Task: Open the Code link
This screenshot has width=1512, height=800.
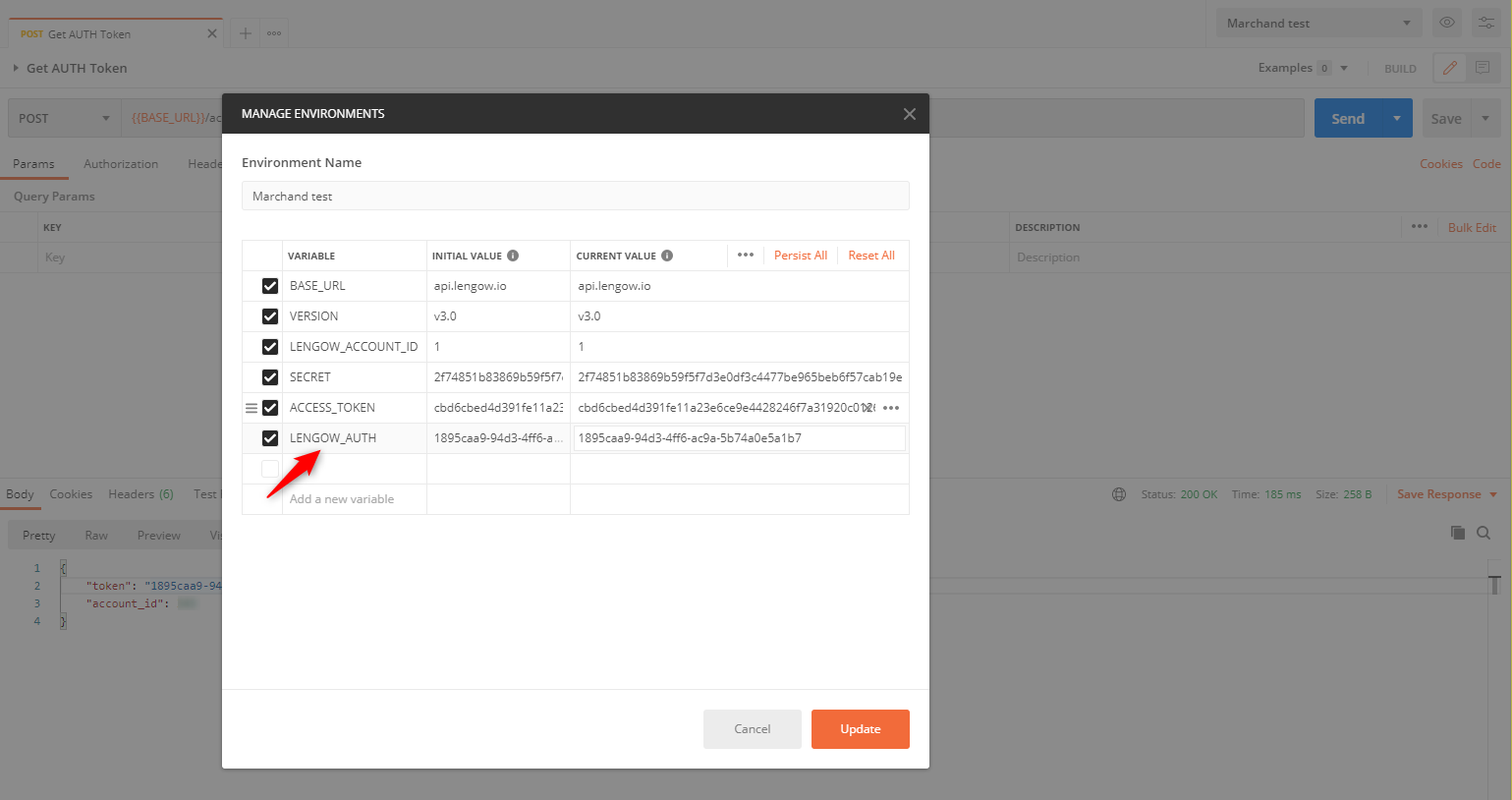Action: pos(1485,164)
